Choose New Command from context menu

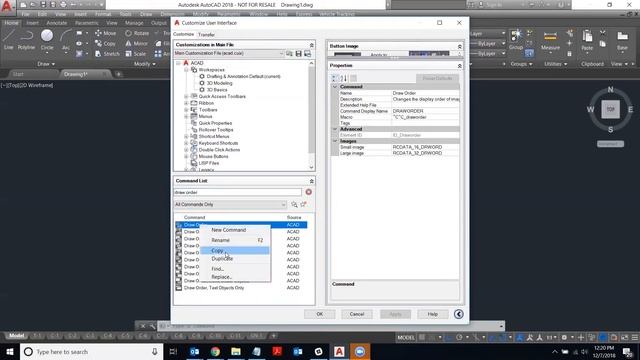coord(235,230)
